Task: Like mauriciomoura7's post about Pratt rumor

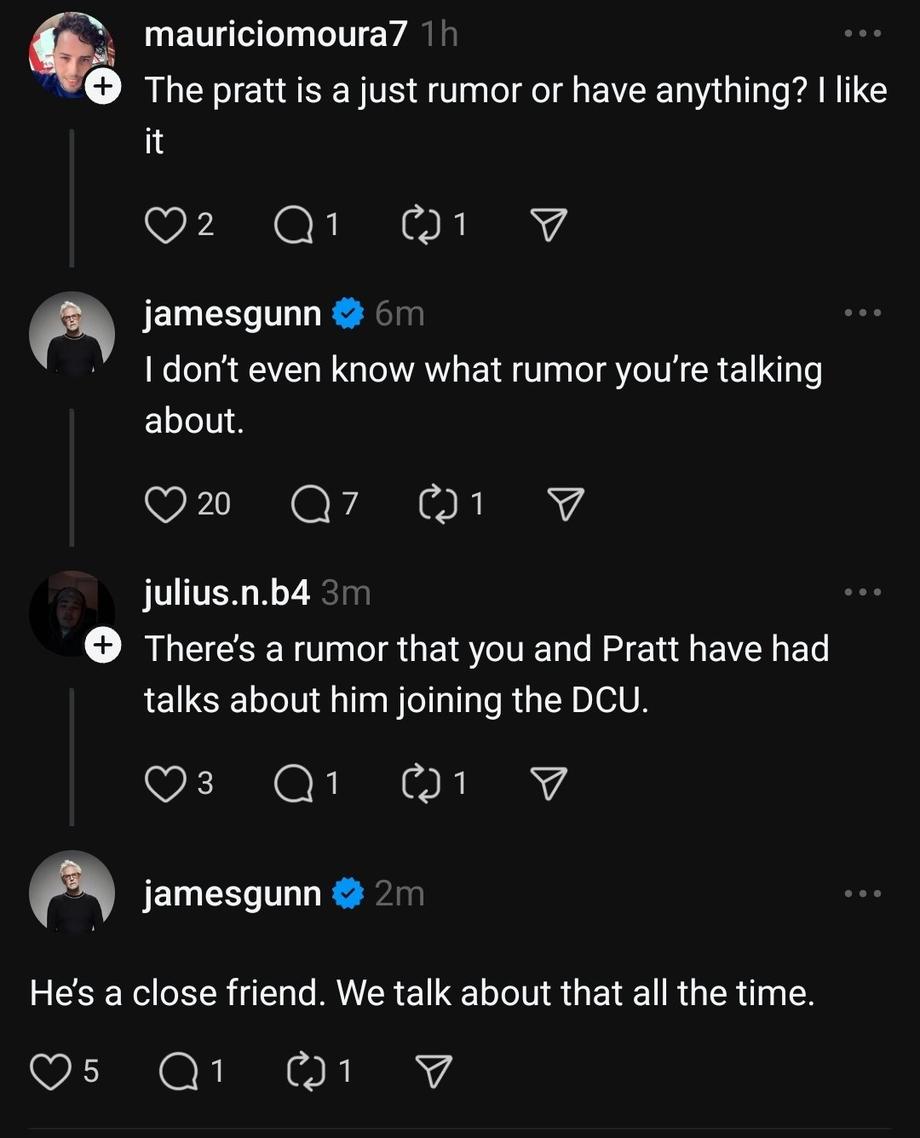Action: tap(163, 225)
